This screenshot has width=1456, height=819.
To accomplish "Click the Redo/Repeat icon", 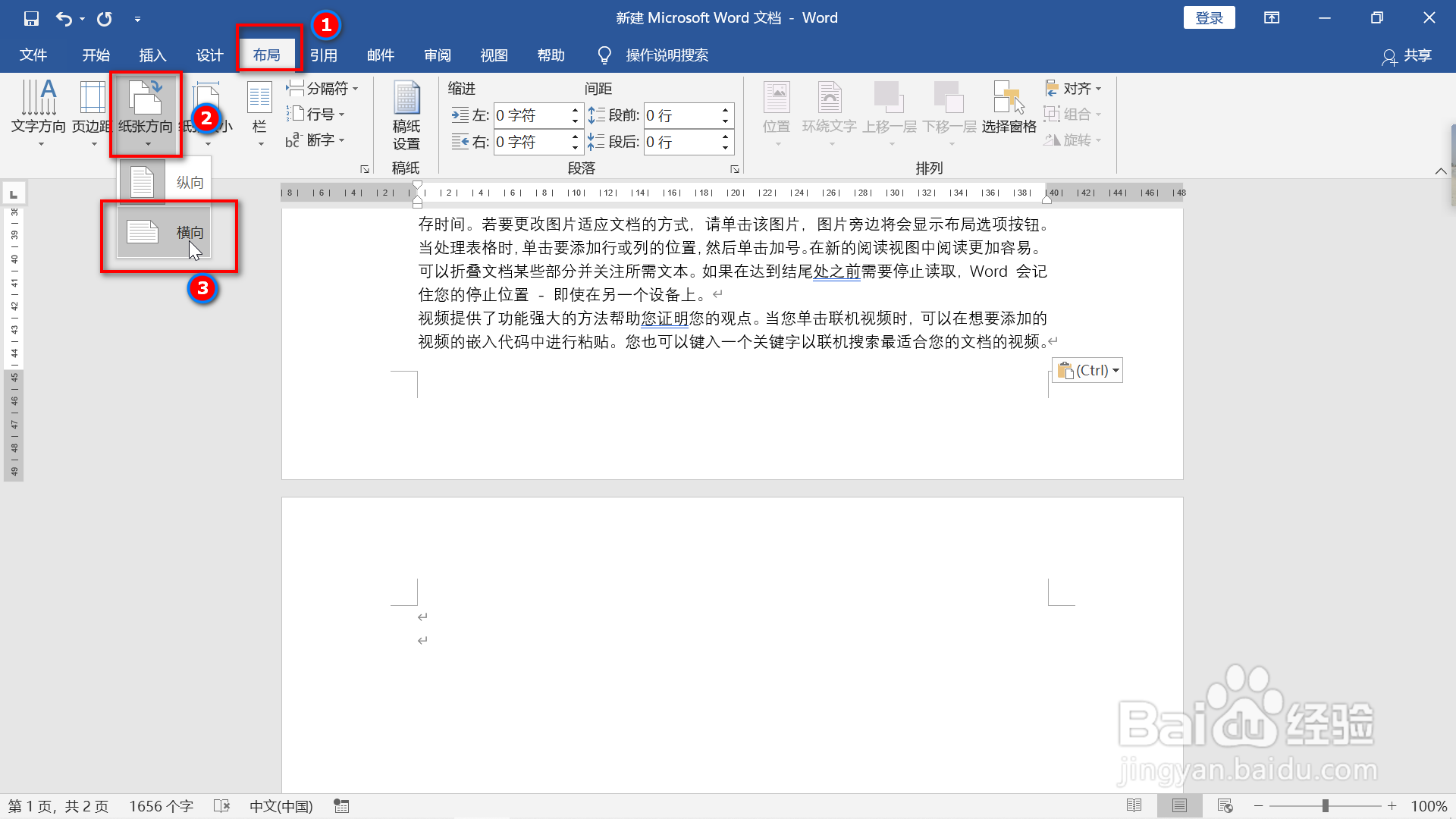I will [105, 18].
